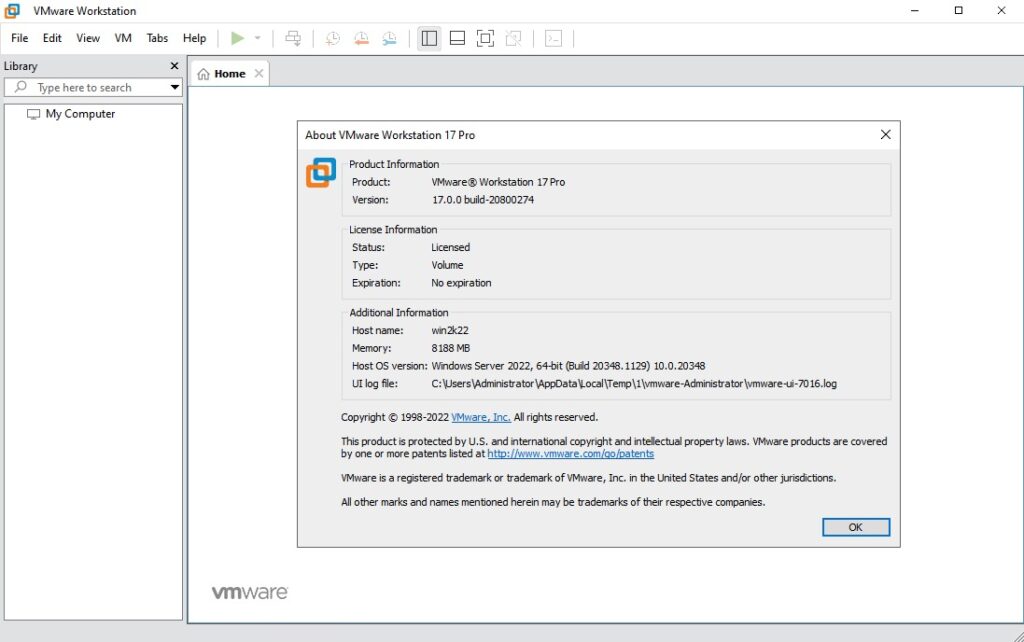
Task: Select My Computer in Library tree
Action: (80, 114)
